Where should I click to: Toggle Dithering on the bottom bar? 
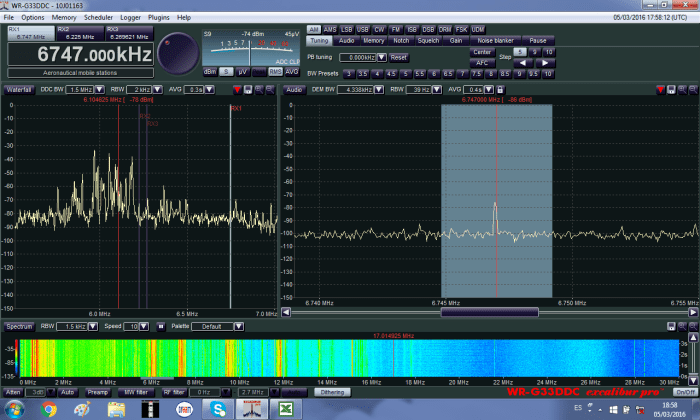(331, 392)
